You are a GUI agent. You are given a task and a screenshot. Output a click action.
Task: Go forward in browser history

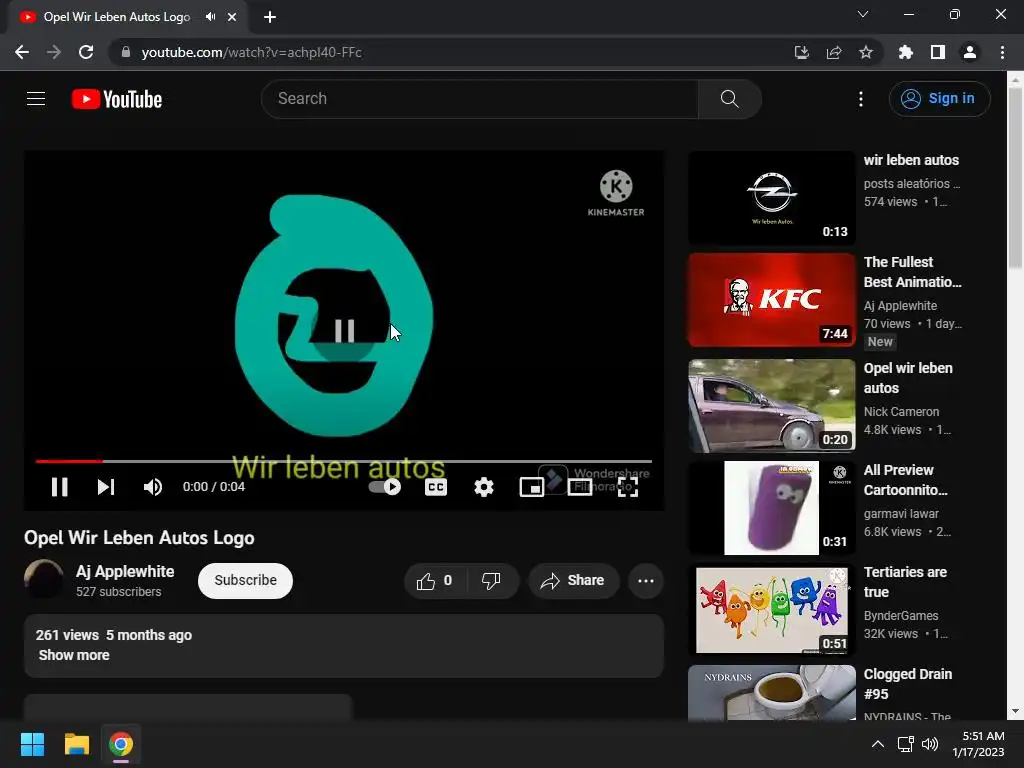tap(54, 52)
